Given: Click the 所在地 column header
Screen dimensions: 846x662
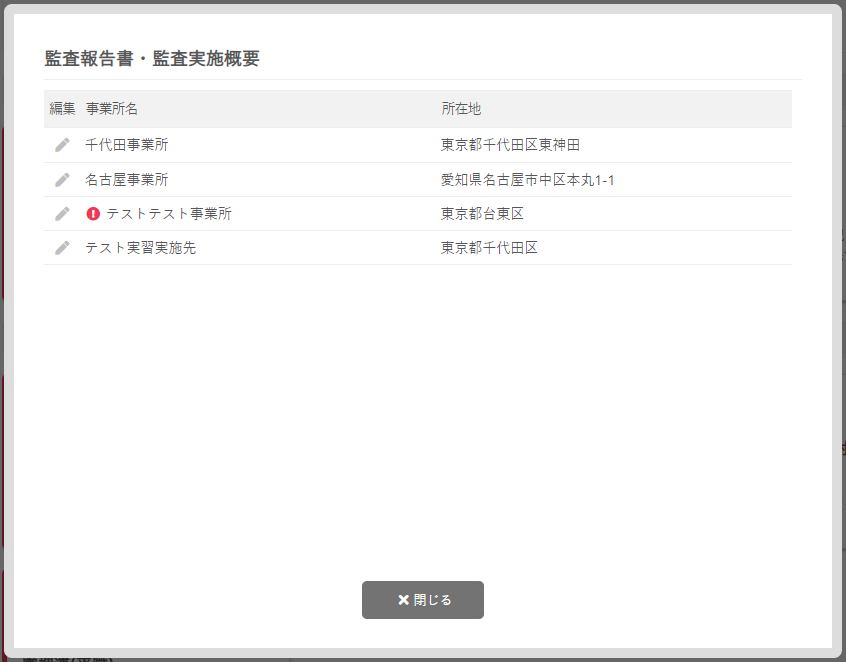Looking at the screenshot, I should click(461, 109).
